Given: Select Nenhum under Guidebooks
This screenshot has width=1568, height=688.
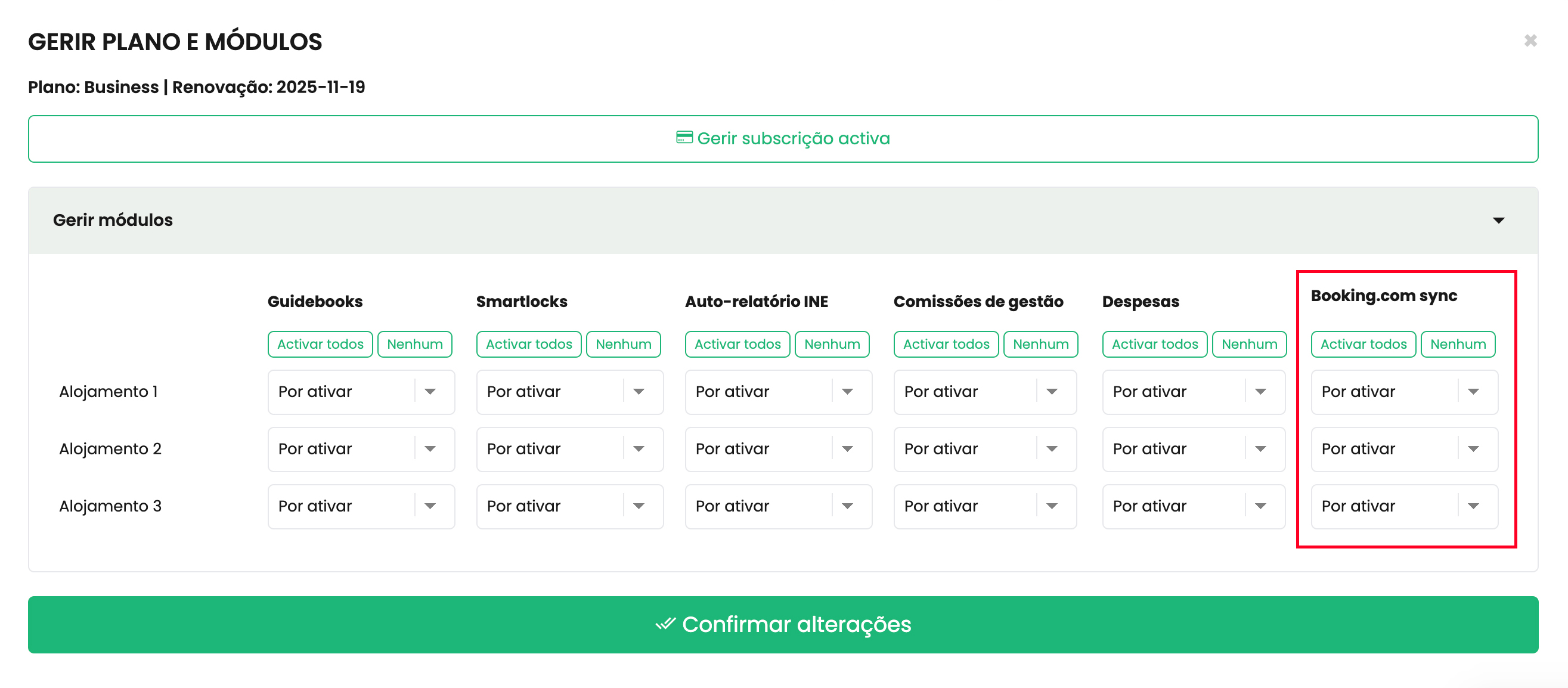Looking at the screenshot, I should [414, 344].
